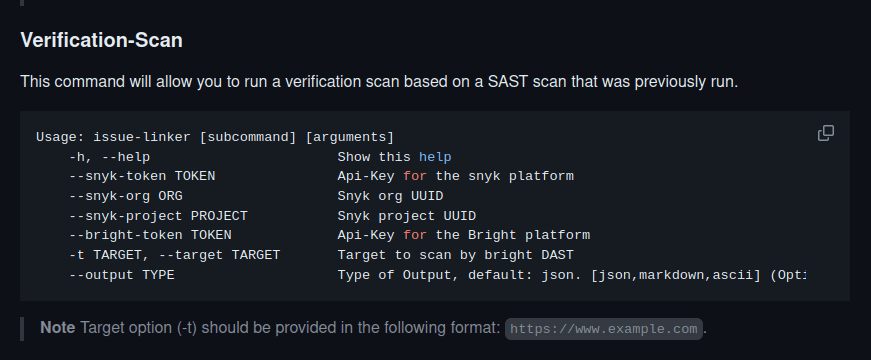This screenshot has width=871, height=360.
Task: Click the 'Snyk org UUID' description
Action: [391, 196]
